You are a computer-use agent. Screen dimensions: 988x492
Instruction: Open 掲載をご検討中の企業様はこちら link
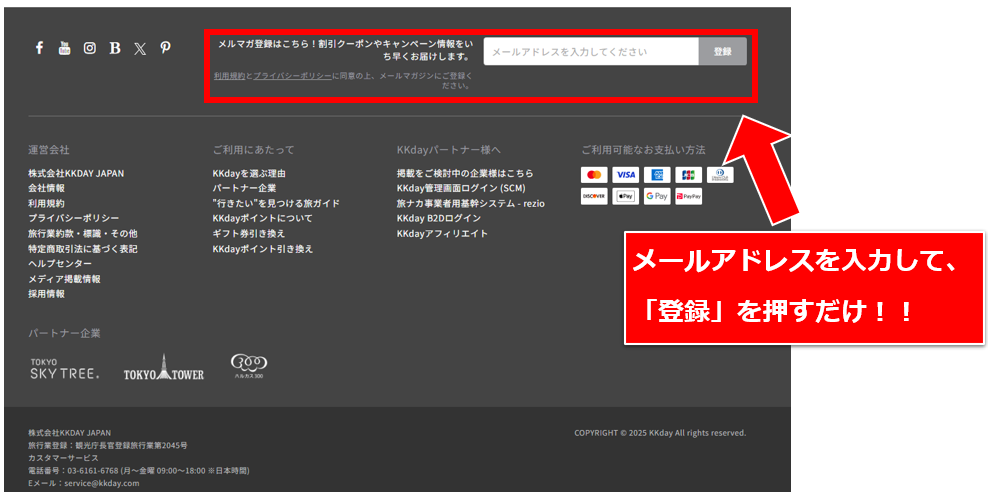pyautogui.click(x=465, y=173)
